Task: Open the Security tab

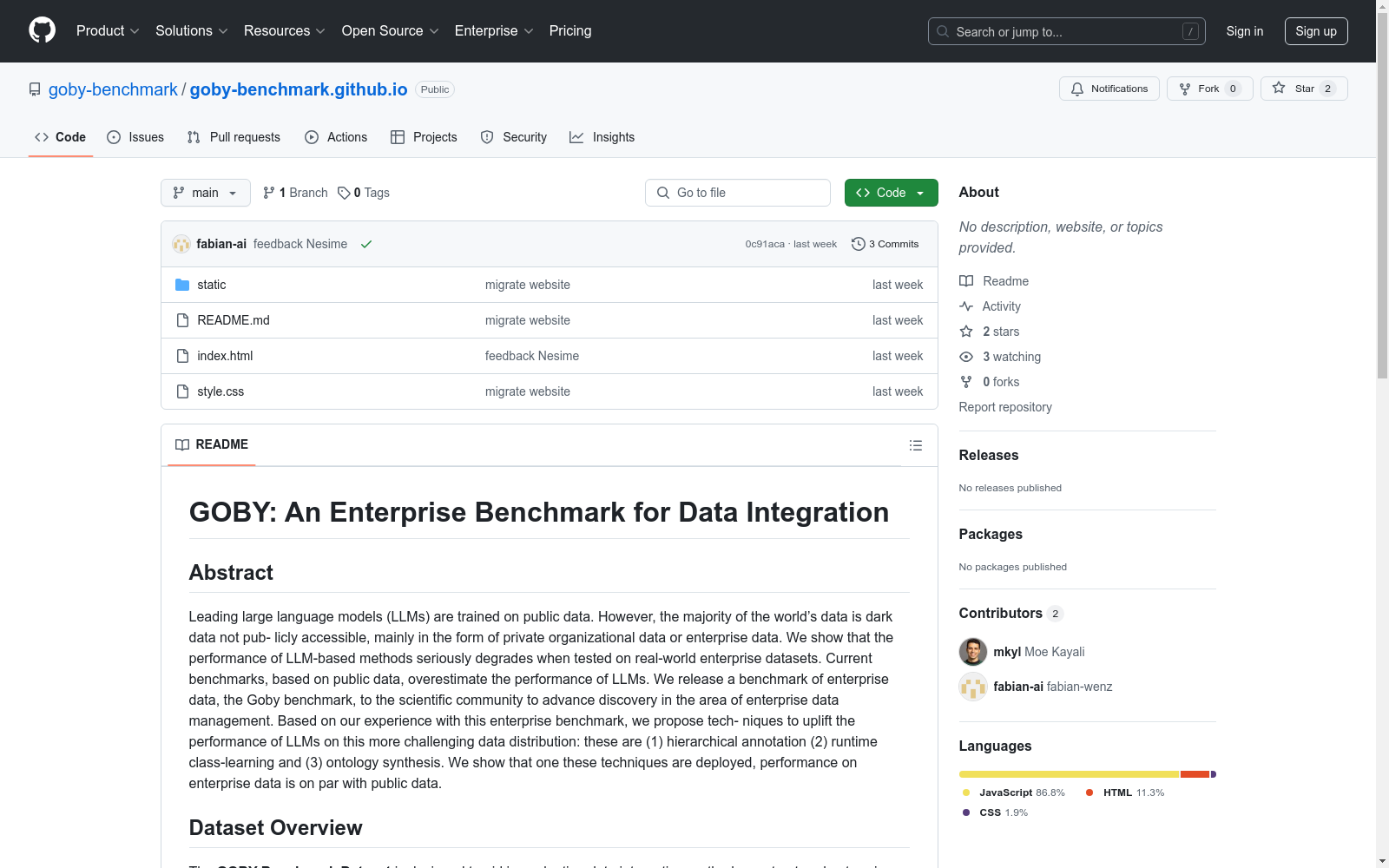Action: coord(514,137)
